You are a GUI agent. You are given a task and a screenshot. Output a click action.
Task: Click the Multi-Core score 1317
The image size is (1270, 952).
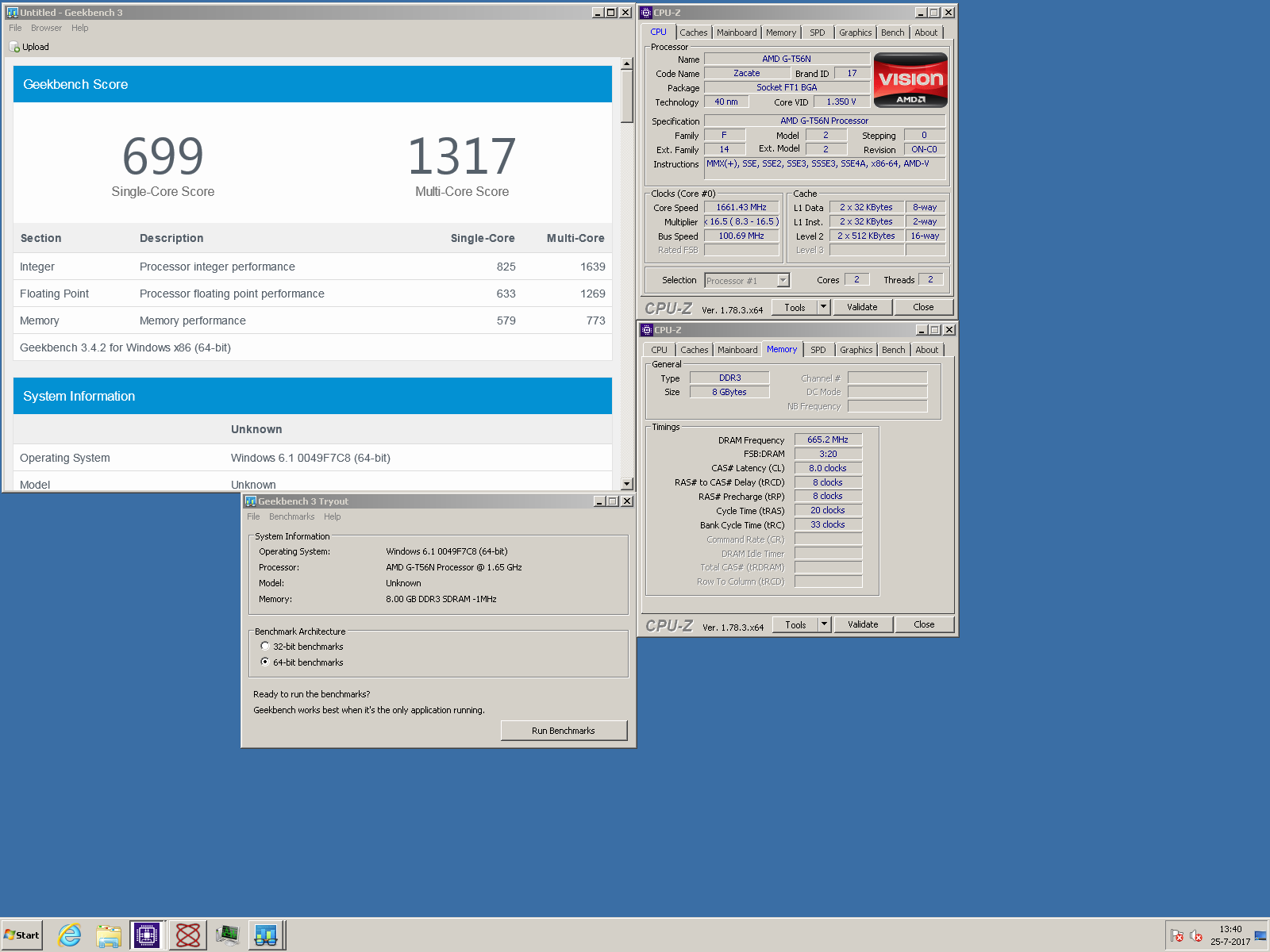pyautogui.click(x=462, y=156)
